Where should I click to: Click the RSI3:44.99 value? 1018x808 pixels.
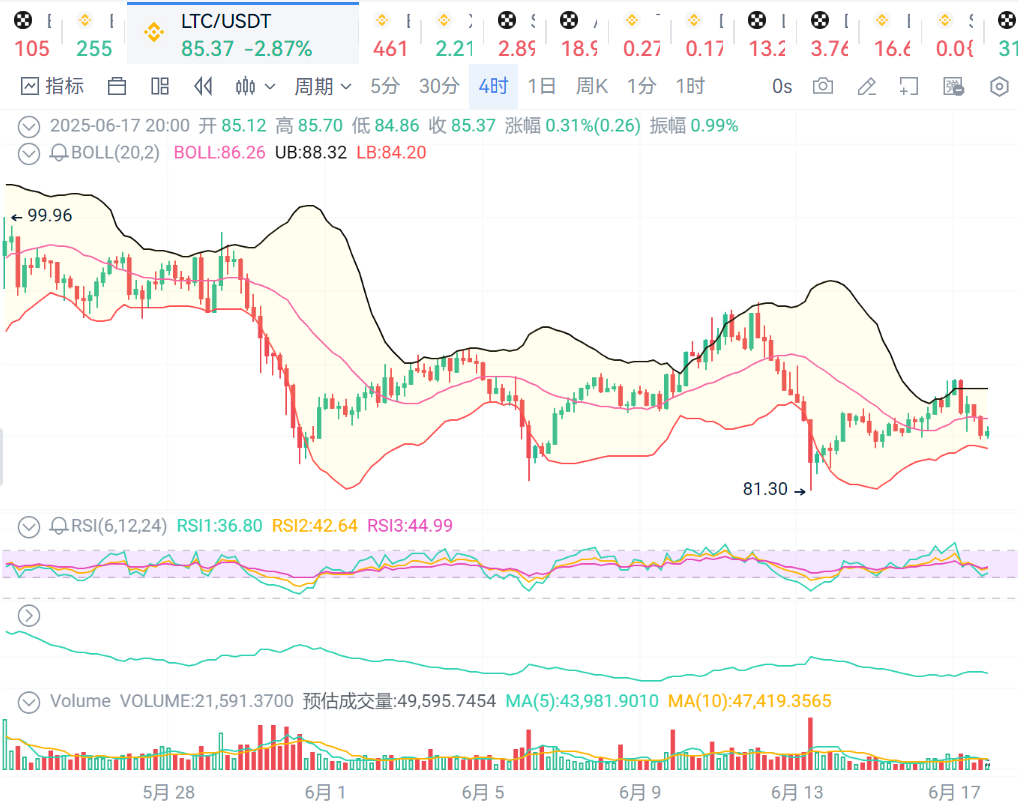coord(410,526)
